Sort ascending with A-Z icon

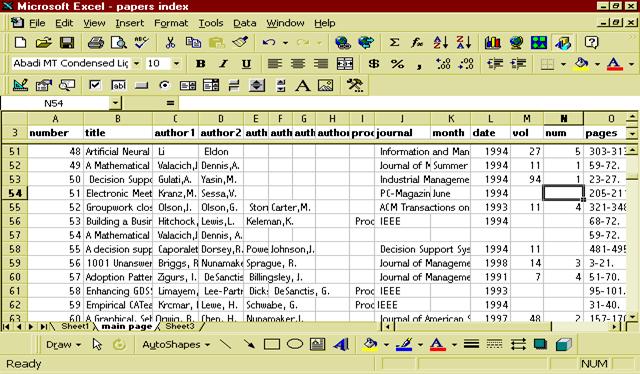pos(441,42)
